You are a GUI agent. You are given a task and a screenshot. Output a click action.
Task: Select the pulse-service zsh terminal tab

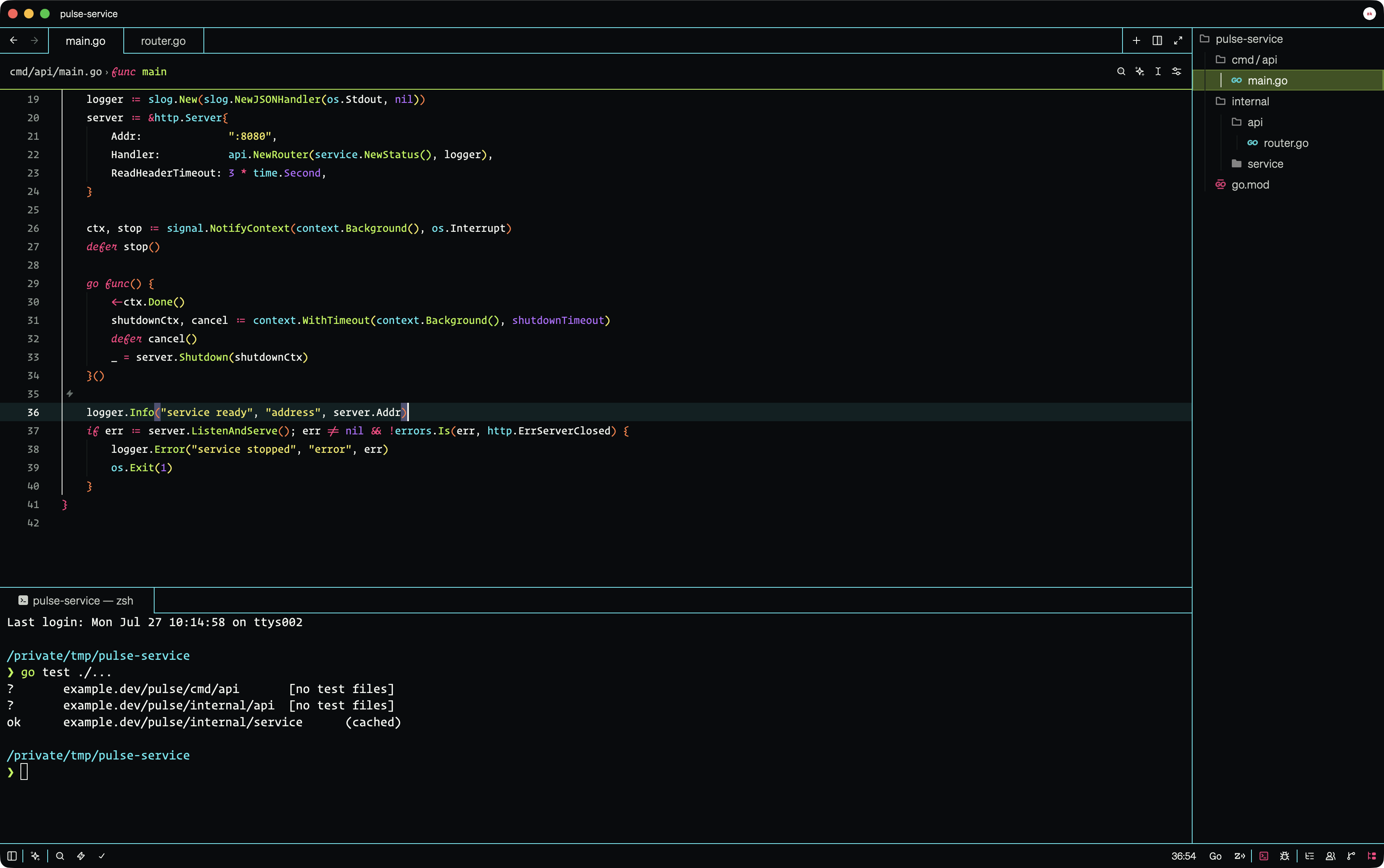coord(77,601)
